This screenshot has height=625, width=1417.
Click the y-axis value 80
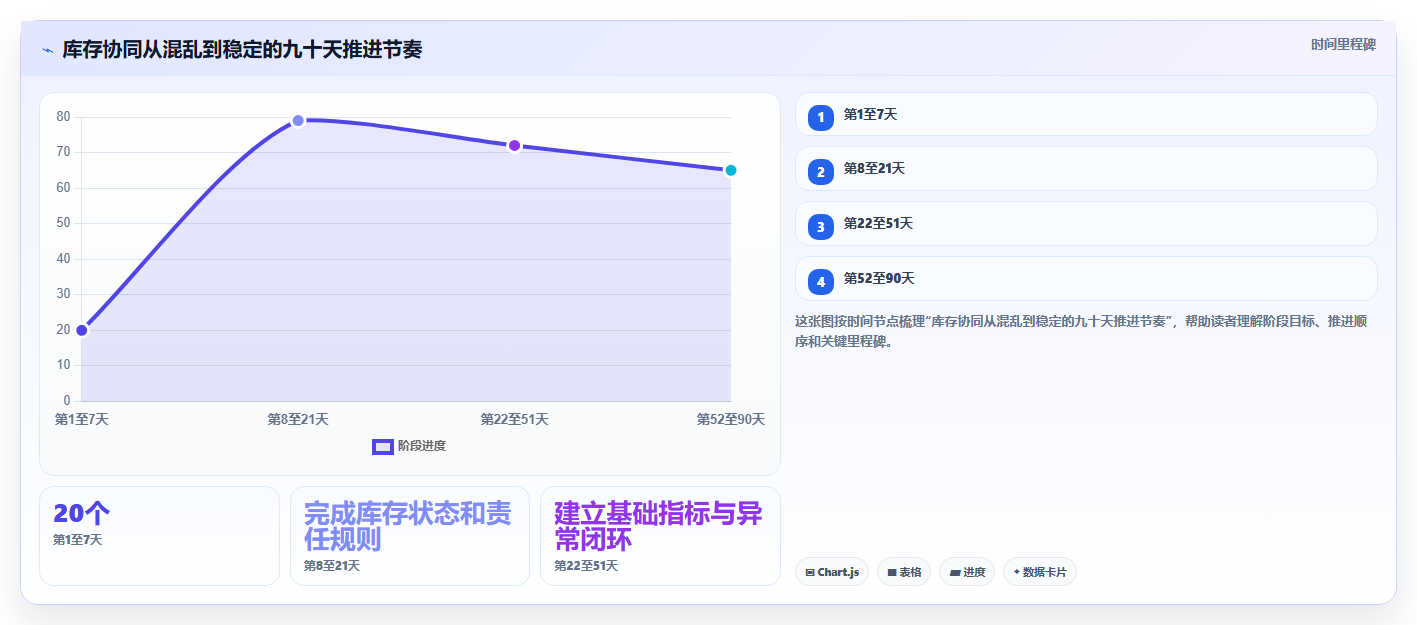(63, 117)
